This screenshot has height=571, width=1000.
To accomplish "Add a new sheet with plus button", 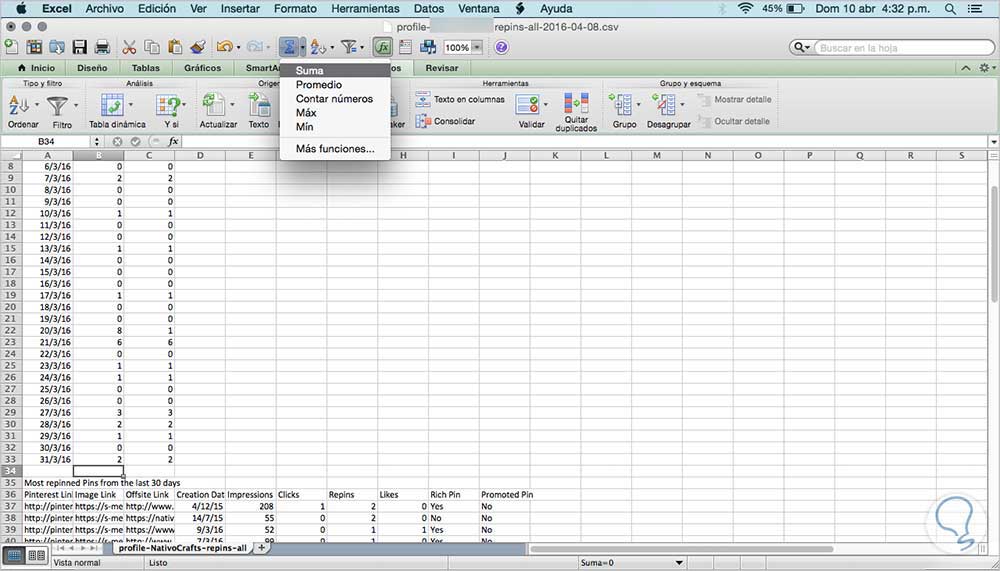I will 261,547.
